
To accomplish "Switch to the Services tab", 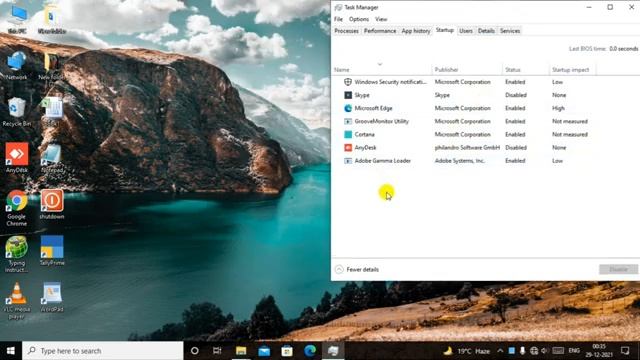I will tap(510, 31).
